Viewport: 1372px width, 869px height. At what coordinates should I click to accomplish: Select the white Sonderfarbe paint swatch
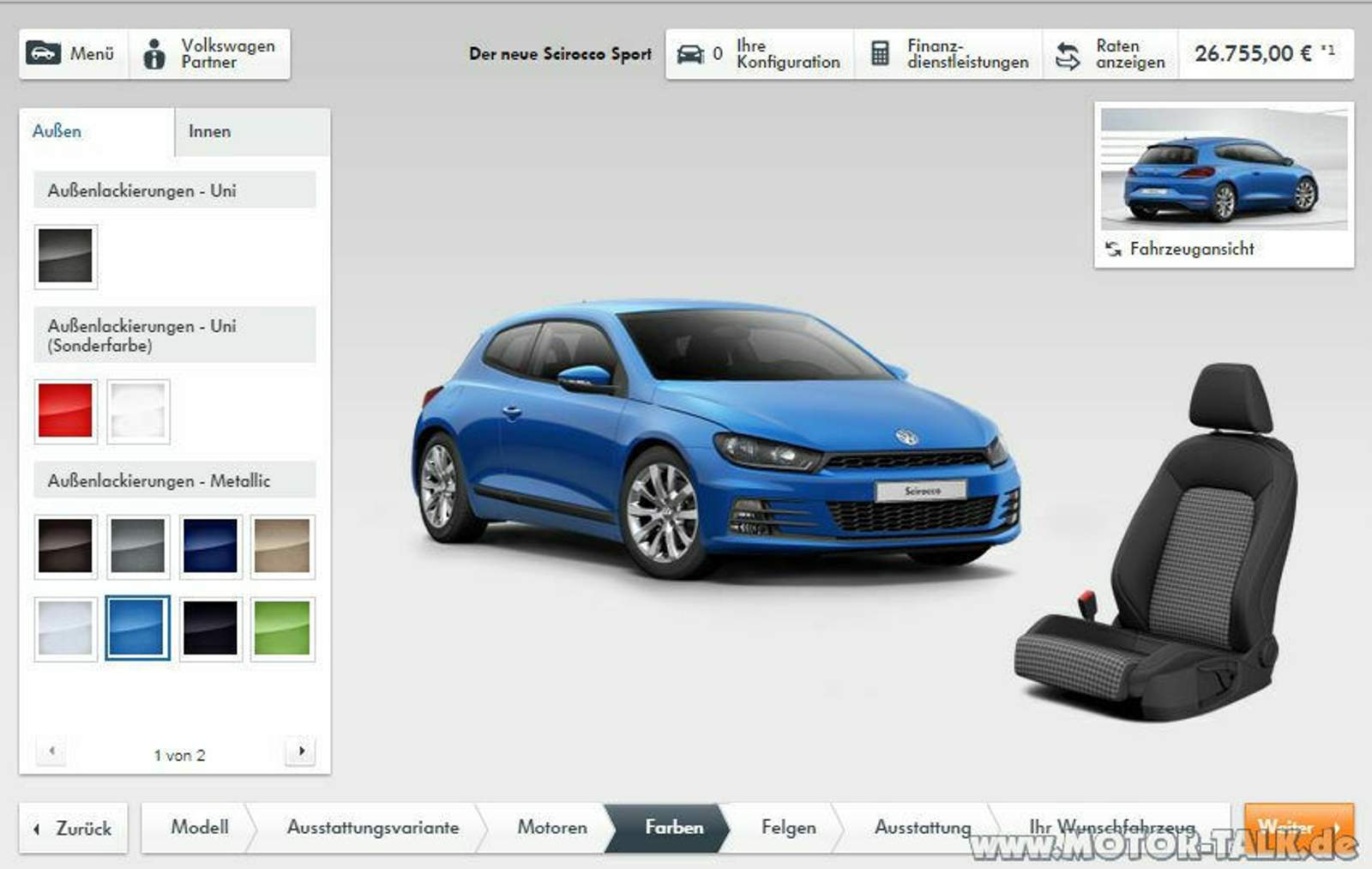click(x=138, y=411)
